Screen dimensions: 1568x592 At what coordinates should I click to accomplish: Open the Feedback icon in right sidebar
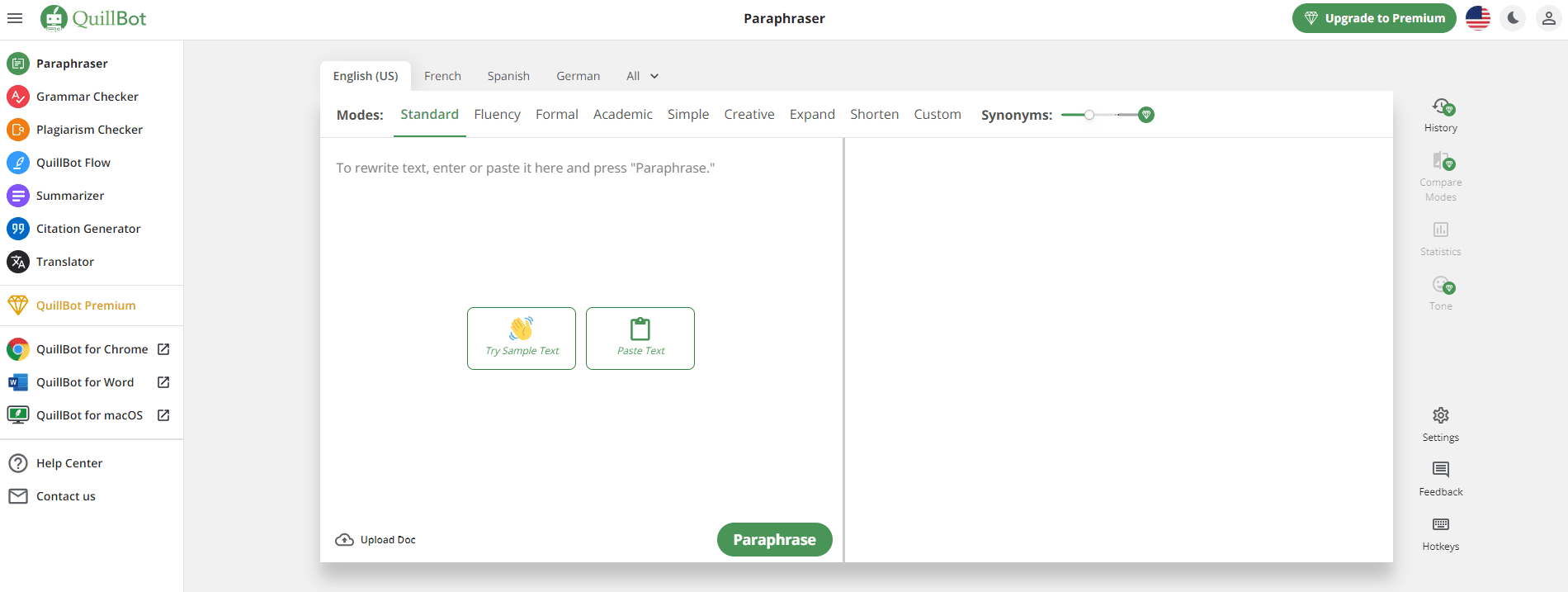point(1441,470)
